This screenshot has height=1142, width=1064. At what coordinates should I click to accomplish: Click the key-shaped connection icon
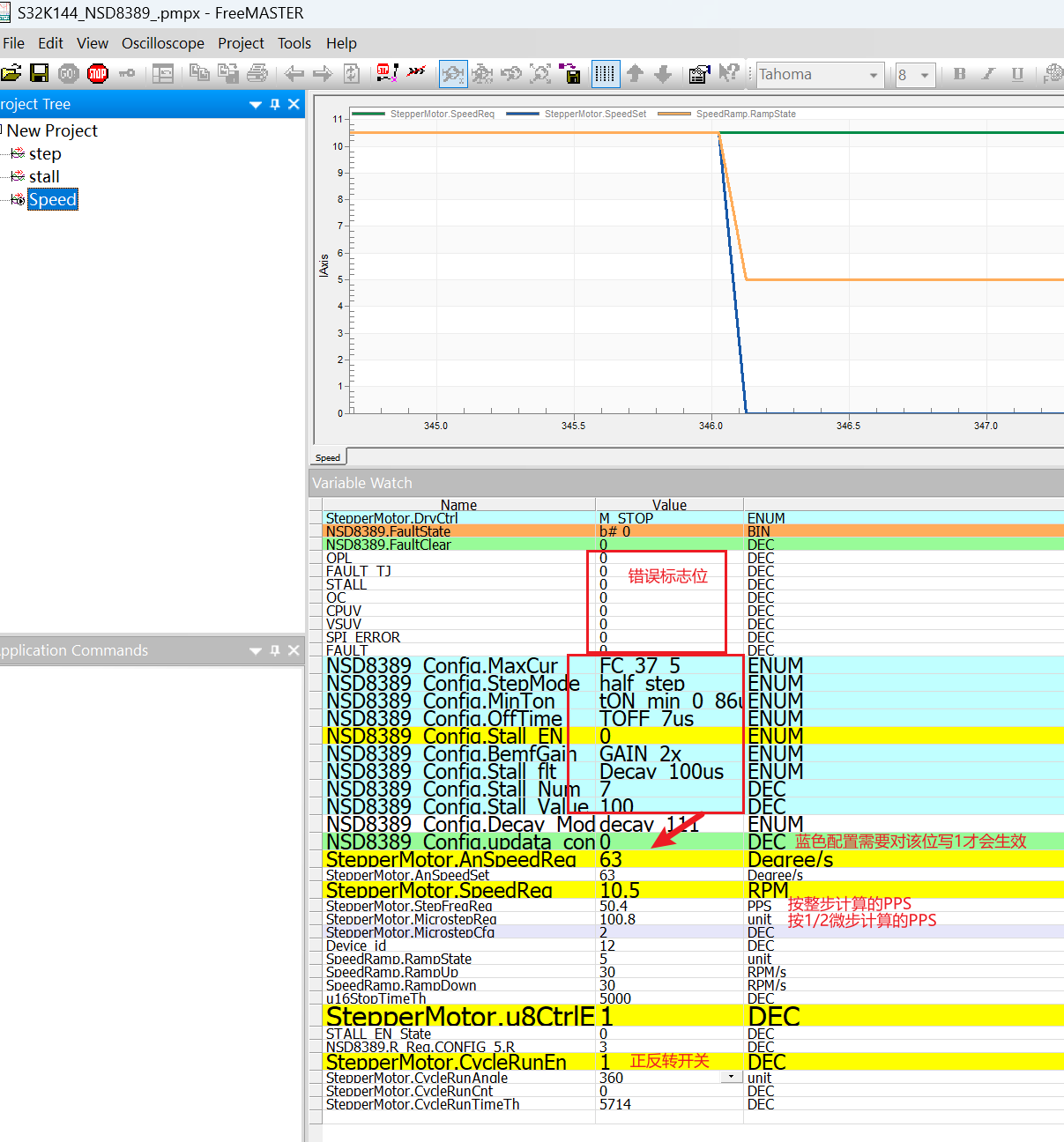pos(127,74)
